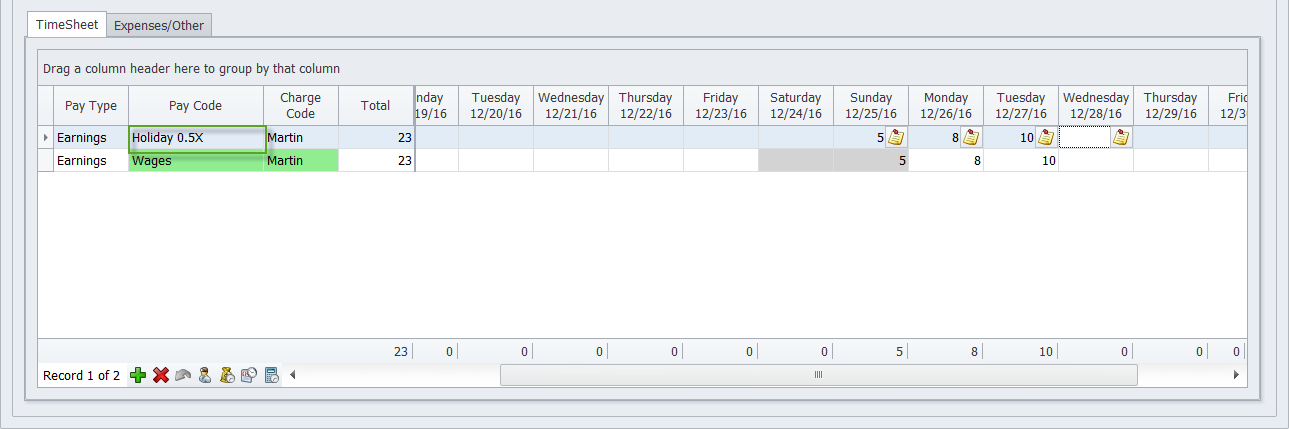Open the note on Tuesday 12/27/16 cell
Viewport: 1289px width, 429px height.
(x=1046, y=138)
